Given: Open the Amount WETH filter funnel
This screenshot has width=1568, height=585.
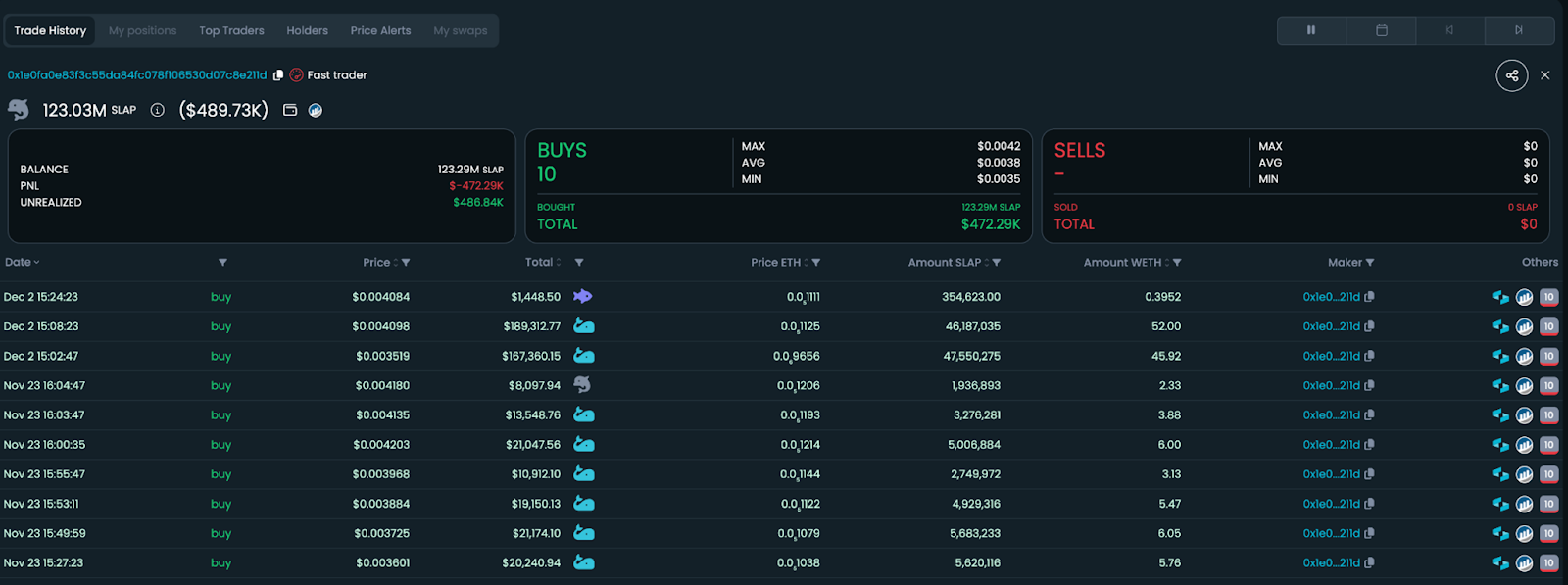Looking at the screenshot, I should click(1177, 263).
